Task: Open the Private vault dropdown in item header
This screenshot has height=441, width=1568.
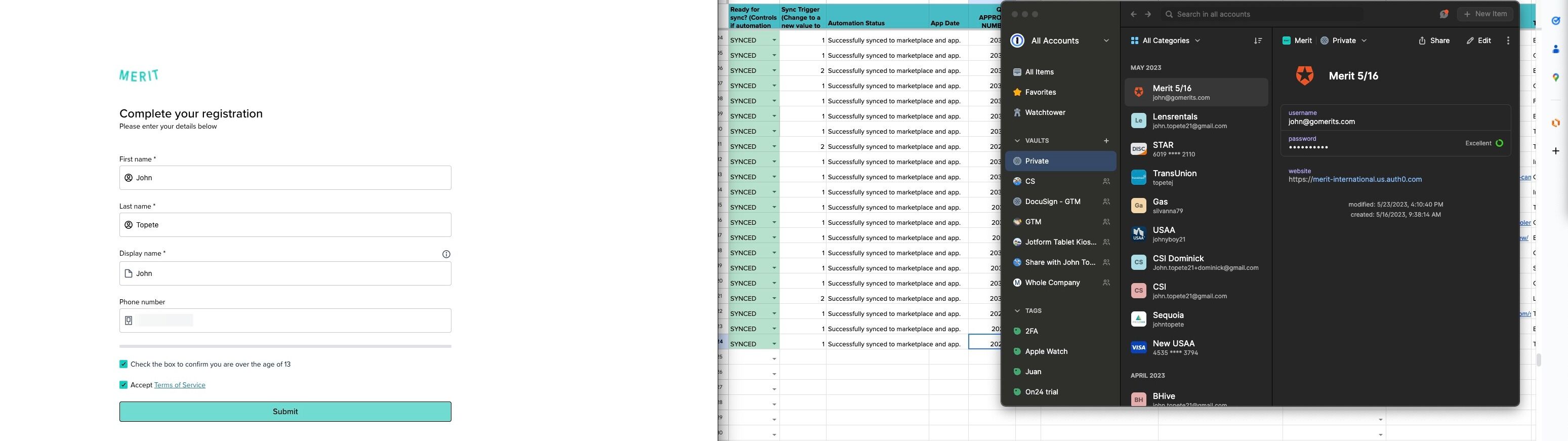Action: pyautogui.click(x=1343, y=41)
